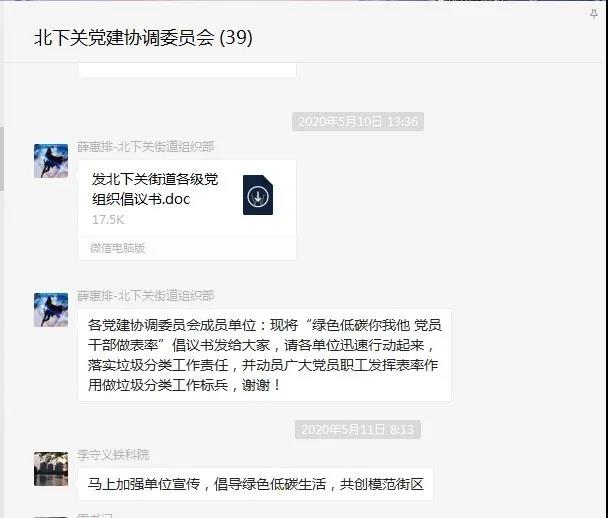Click the 17.5K file size text
The height and width of the screenshot is (518, 608).
coord(108,220)
